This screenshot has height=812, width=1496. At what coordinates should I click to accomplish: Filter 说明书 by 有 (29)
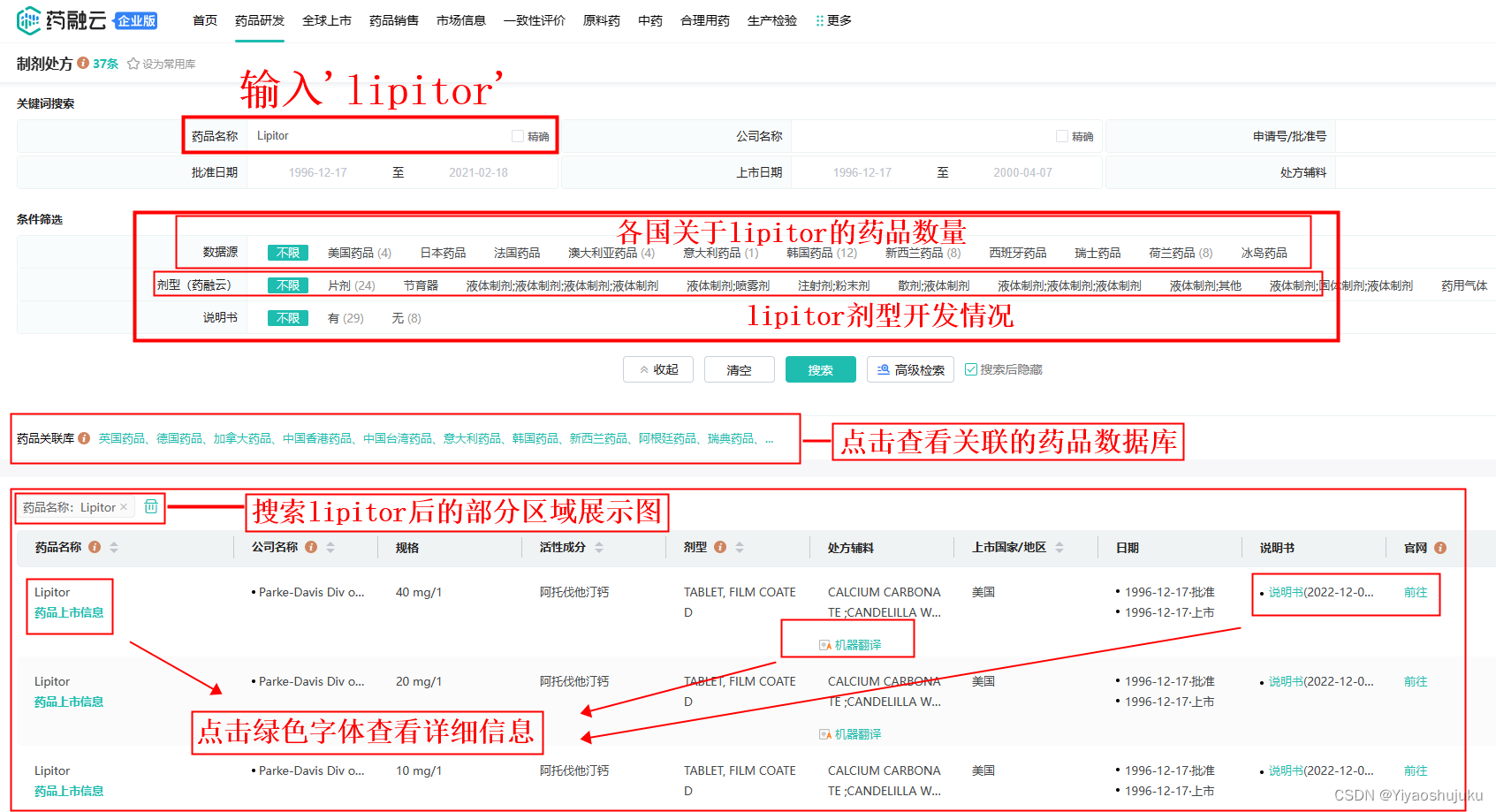pos(346,318)
